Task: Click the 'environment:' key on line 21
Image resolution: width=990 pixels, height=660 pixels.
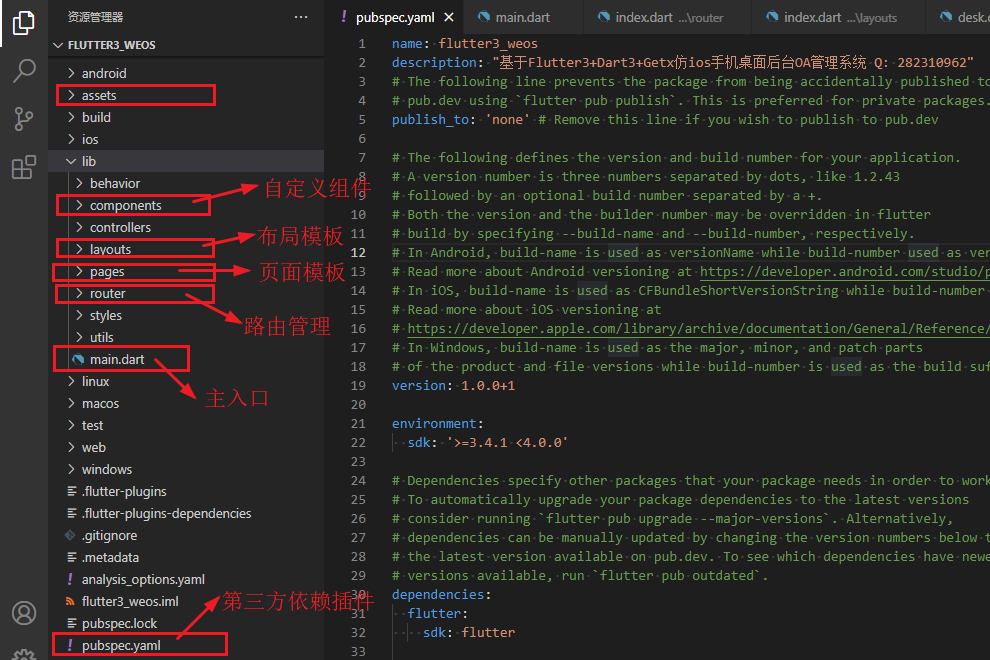Action: [x=438, y=424]
